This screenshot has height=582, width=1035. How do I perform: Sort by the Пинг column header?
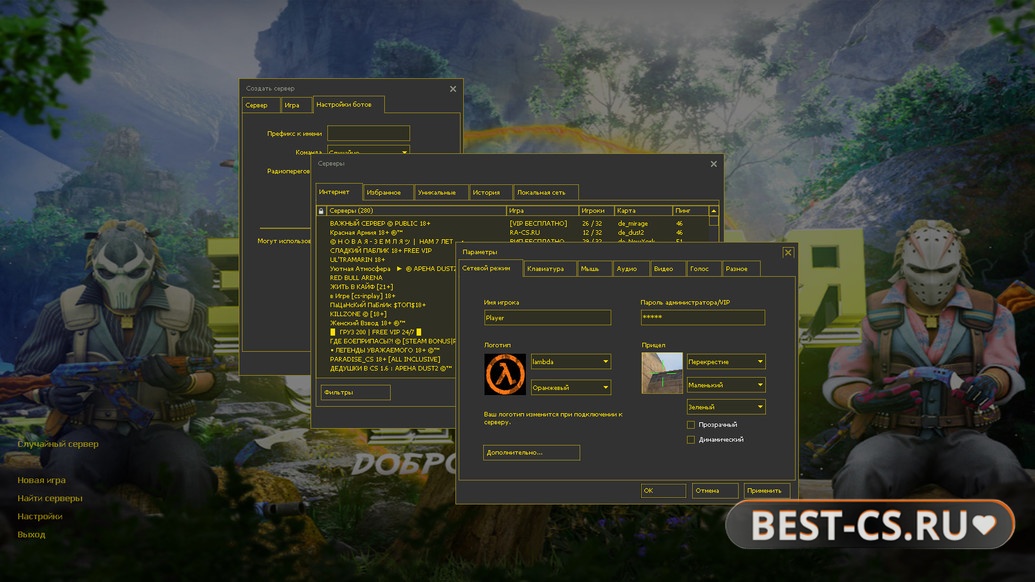[x=690, y=210]
